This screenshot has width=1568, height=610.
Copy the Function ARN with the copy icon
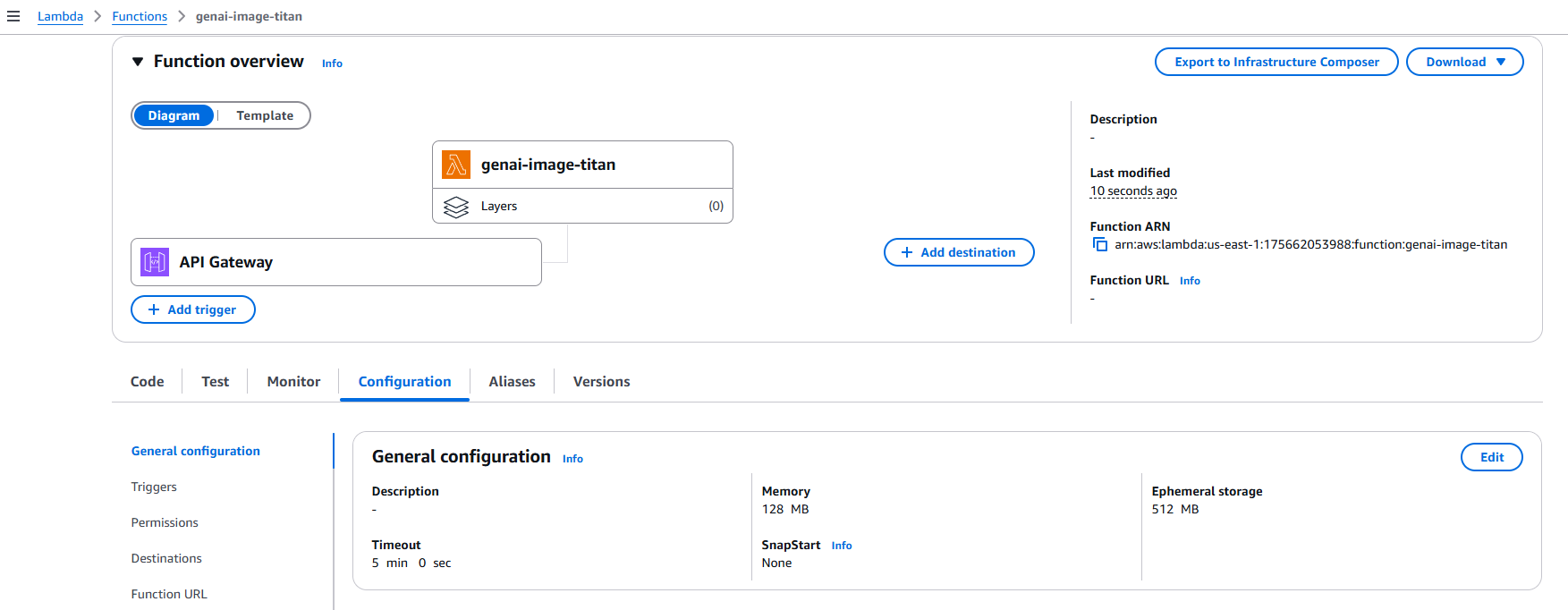point(1100,244)
